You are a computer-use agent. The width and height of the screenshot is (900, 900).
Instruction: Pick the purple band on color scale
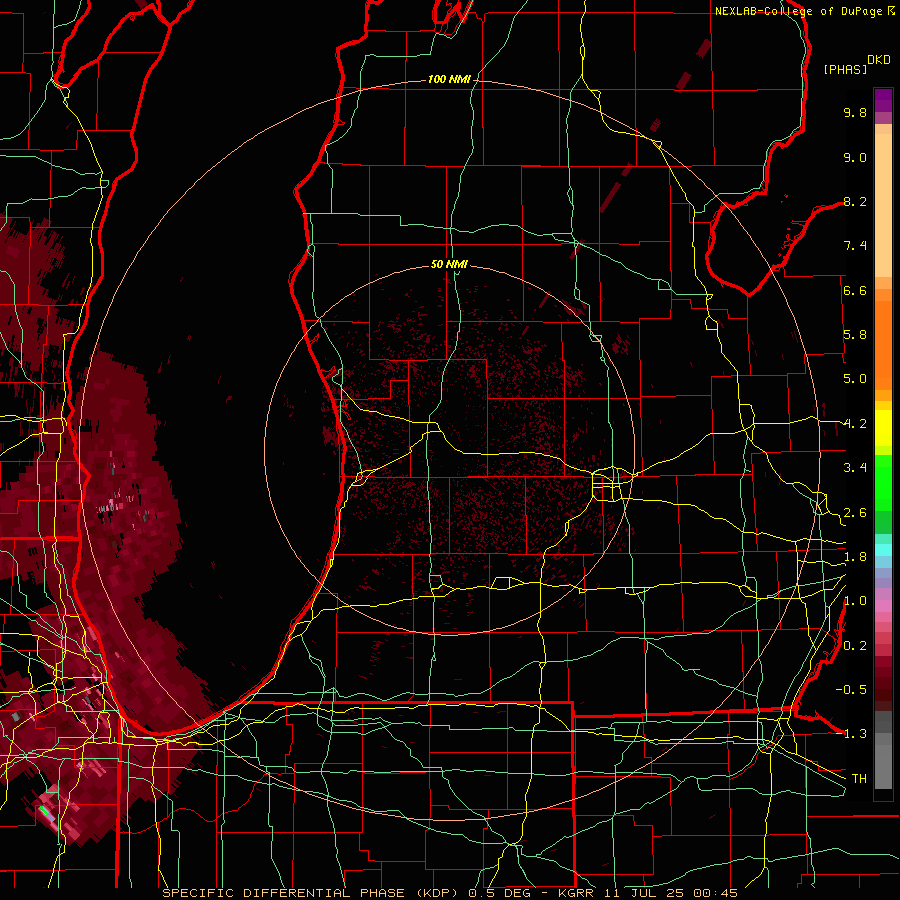tap(883, 100)
